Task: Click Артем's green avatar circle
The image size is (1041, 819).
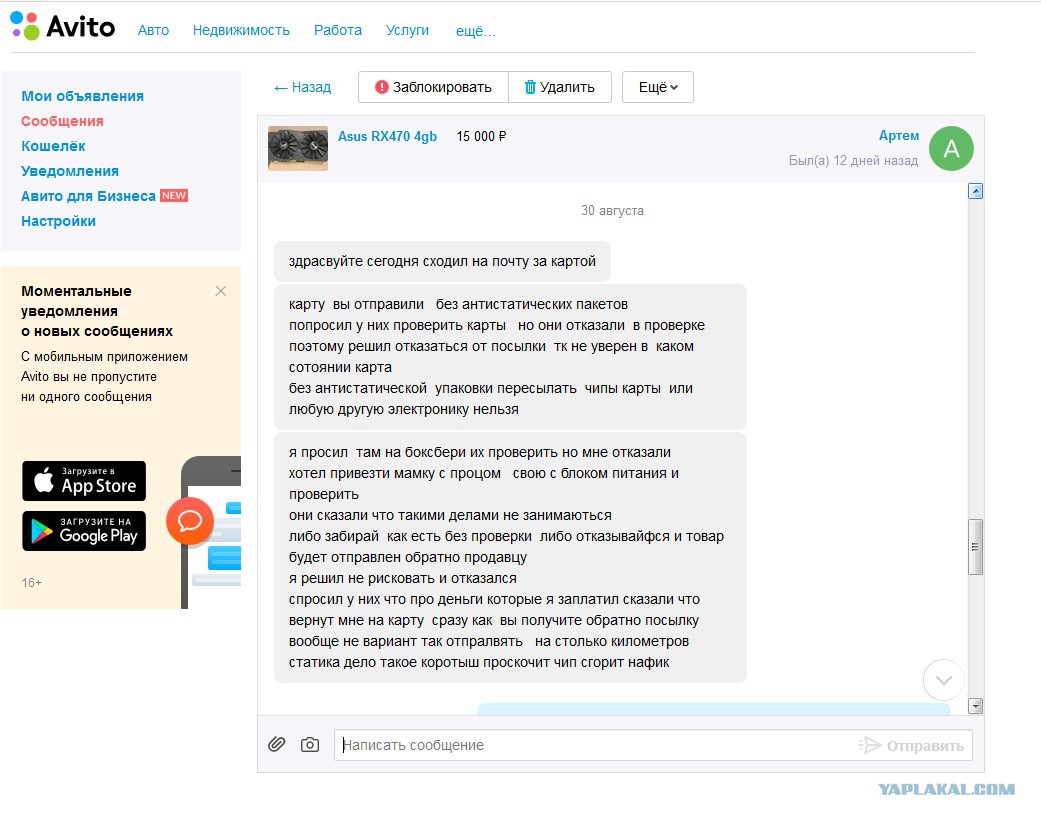Action: 951,148
